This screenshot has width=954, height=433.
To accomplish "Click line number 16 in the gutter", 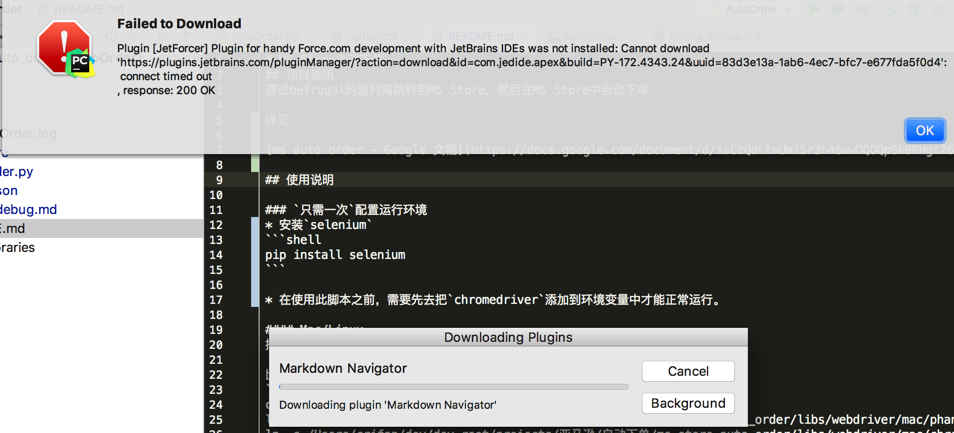I will (217, 285).
